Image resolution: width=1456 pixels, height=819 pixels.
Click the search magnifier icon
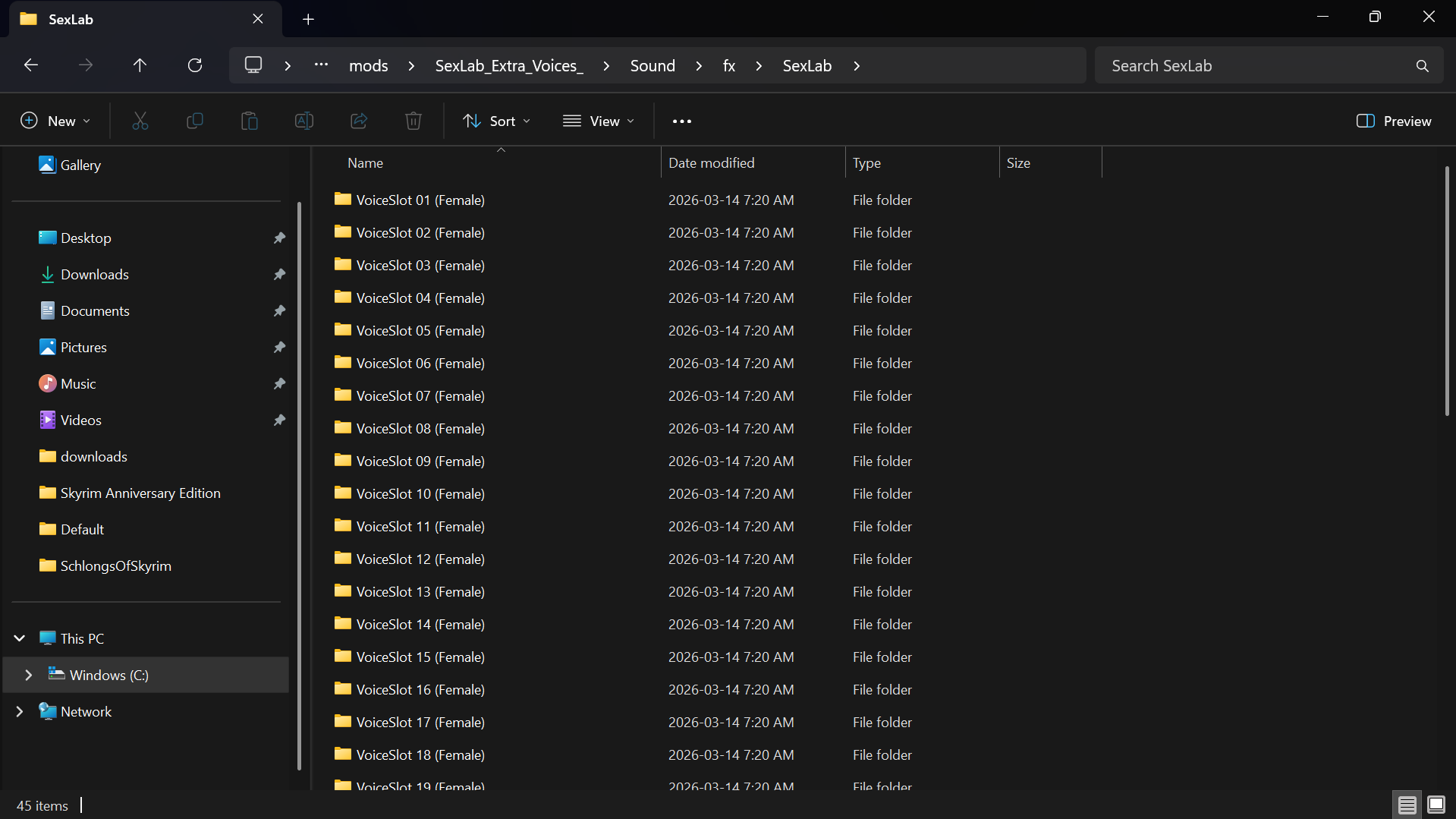(x=1422, y=66)
